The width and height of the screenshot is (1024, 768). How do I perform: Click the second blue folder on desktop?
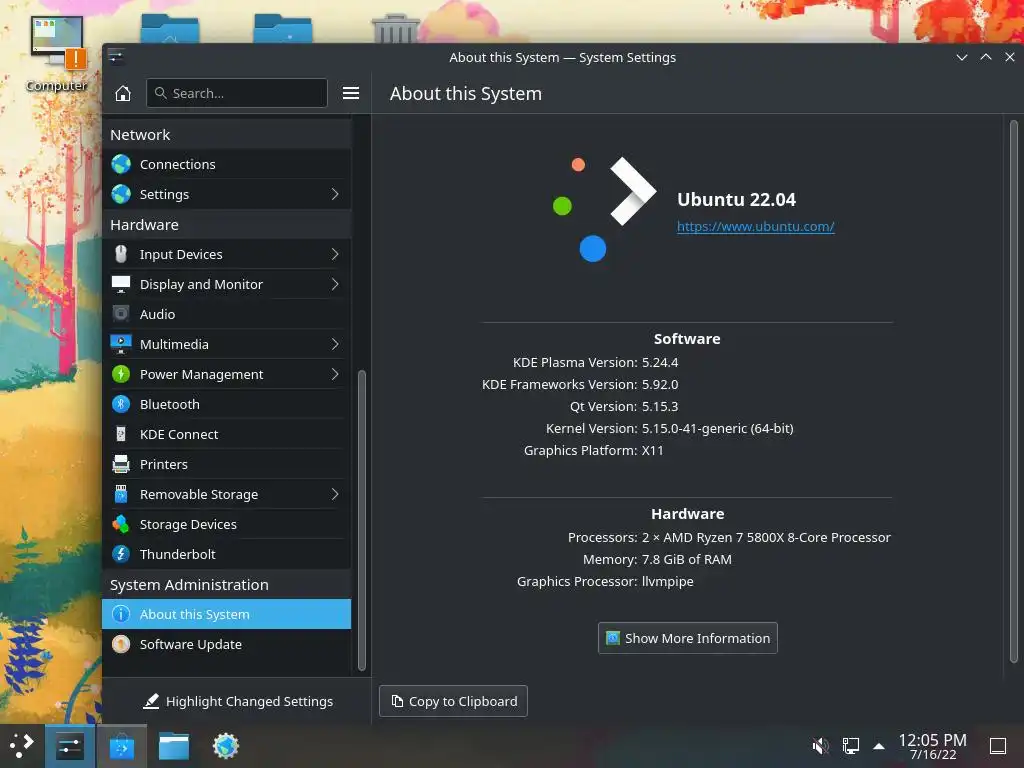283,28
